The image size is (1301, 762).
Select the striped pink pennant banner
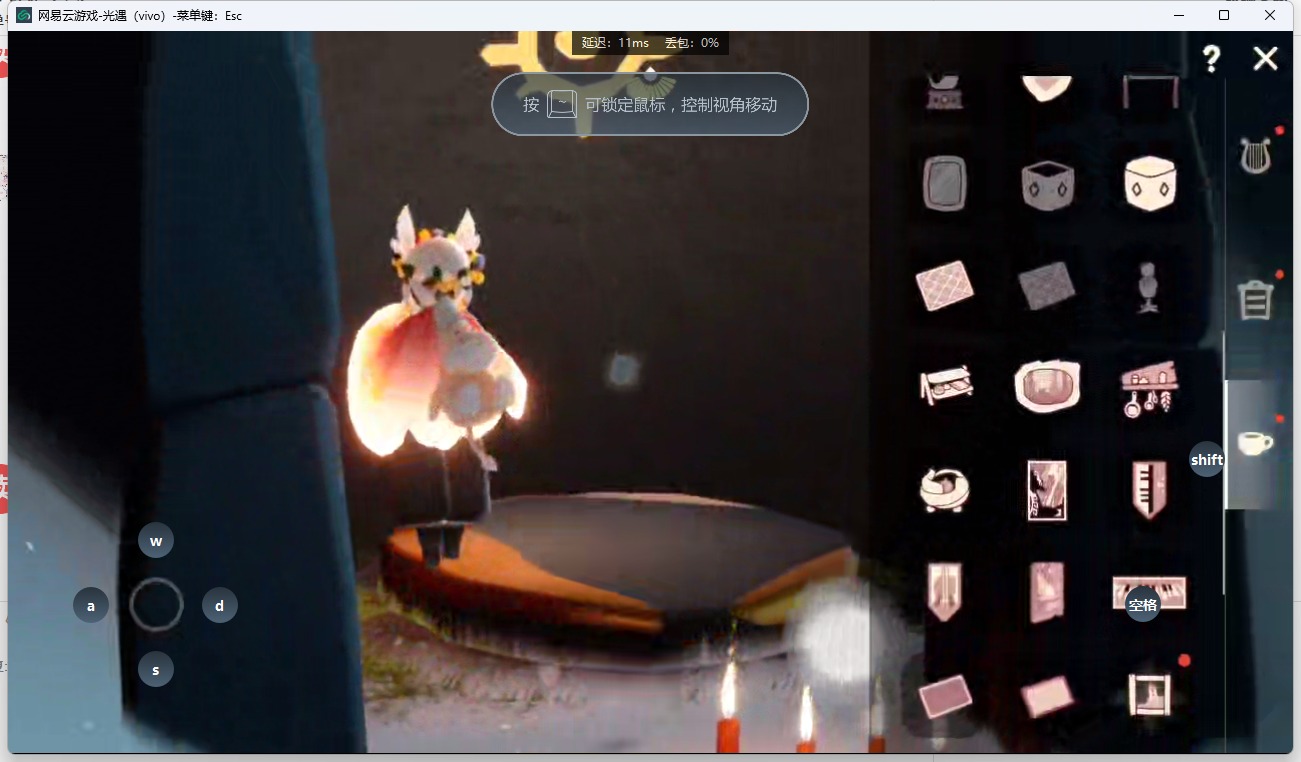coord(944,591)
